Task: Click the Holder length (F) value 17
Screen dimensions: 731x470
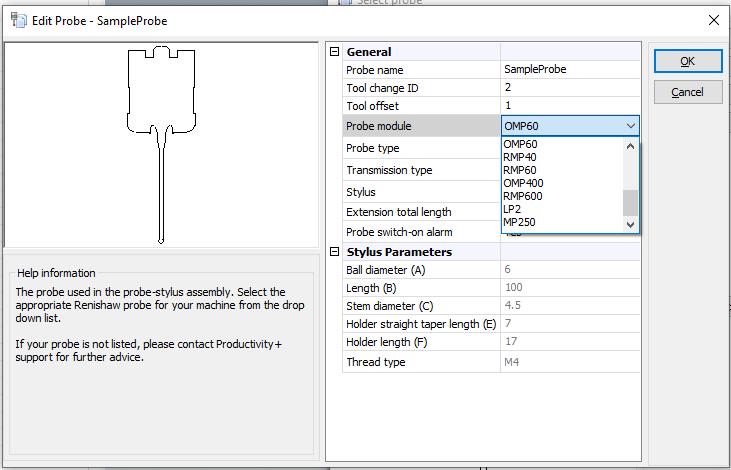Action: (x=570, y=342)
